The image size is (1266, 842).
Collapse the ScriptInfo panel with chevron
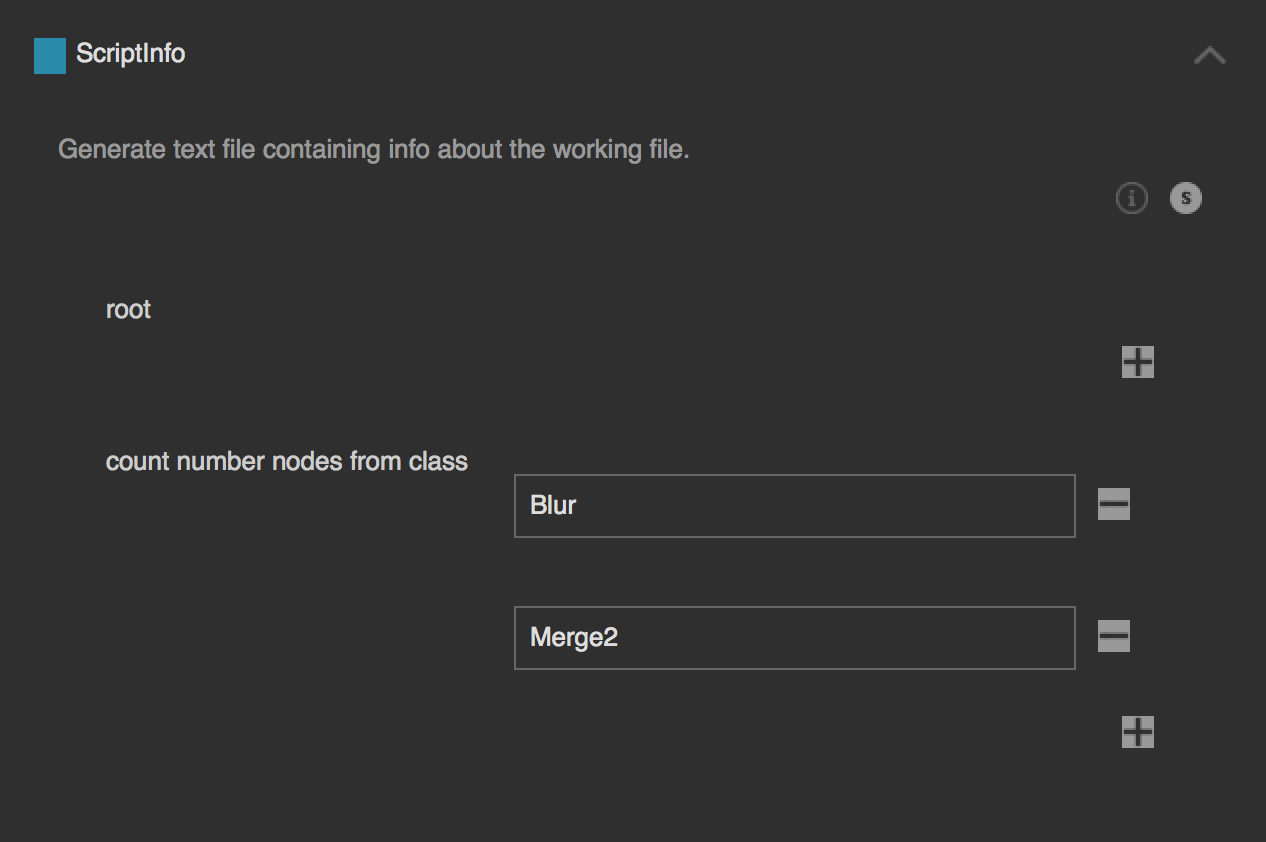coord(1210,56)
